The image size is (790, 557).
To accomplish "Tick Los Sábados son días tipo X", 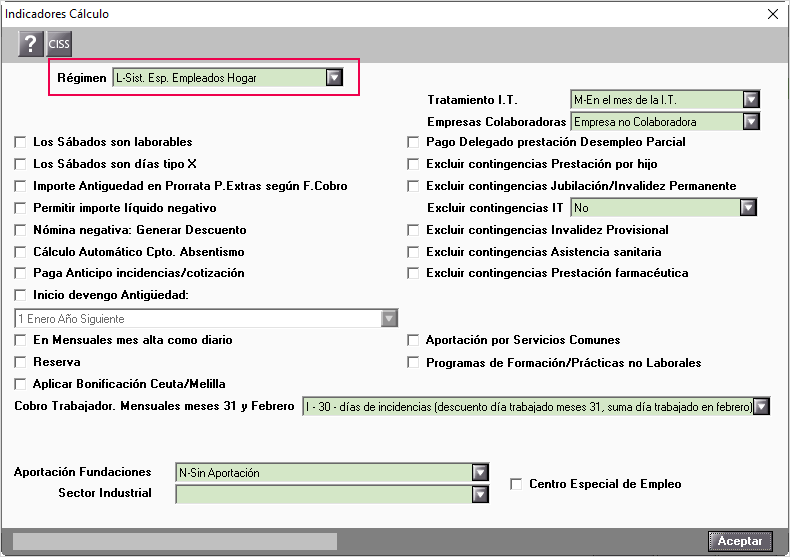I will point(20,164).
